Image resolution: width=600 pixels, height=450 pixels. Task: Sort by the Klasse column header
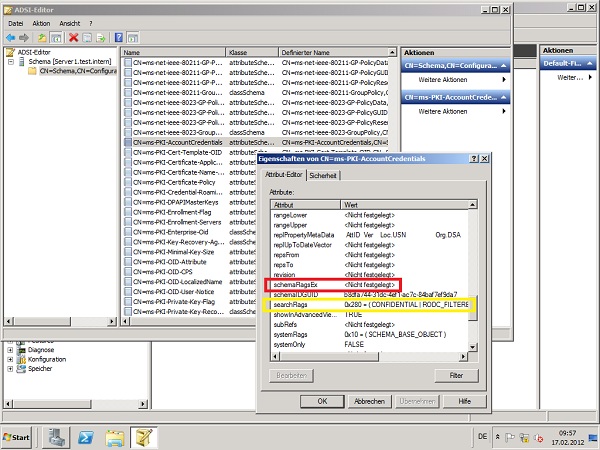pos(252,52)
